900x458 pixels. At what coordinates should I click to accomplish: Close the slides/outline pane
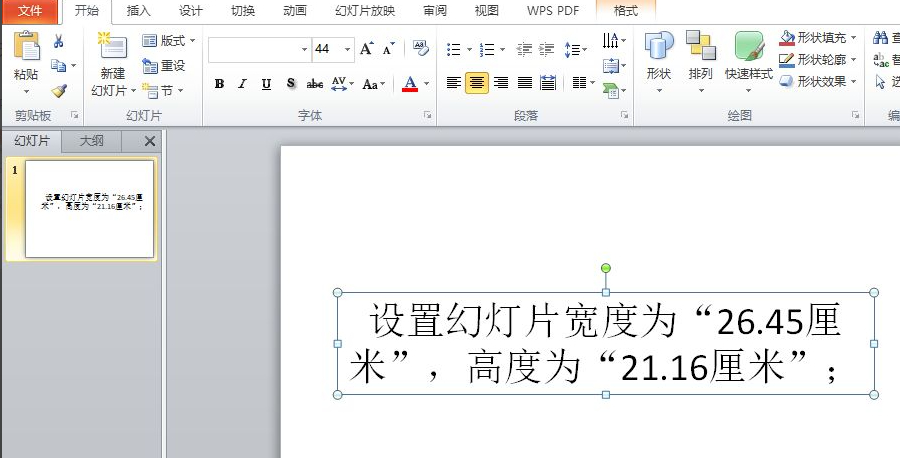click(x=150, y=141)
